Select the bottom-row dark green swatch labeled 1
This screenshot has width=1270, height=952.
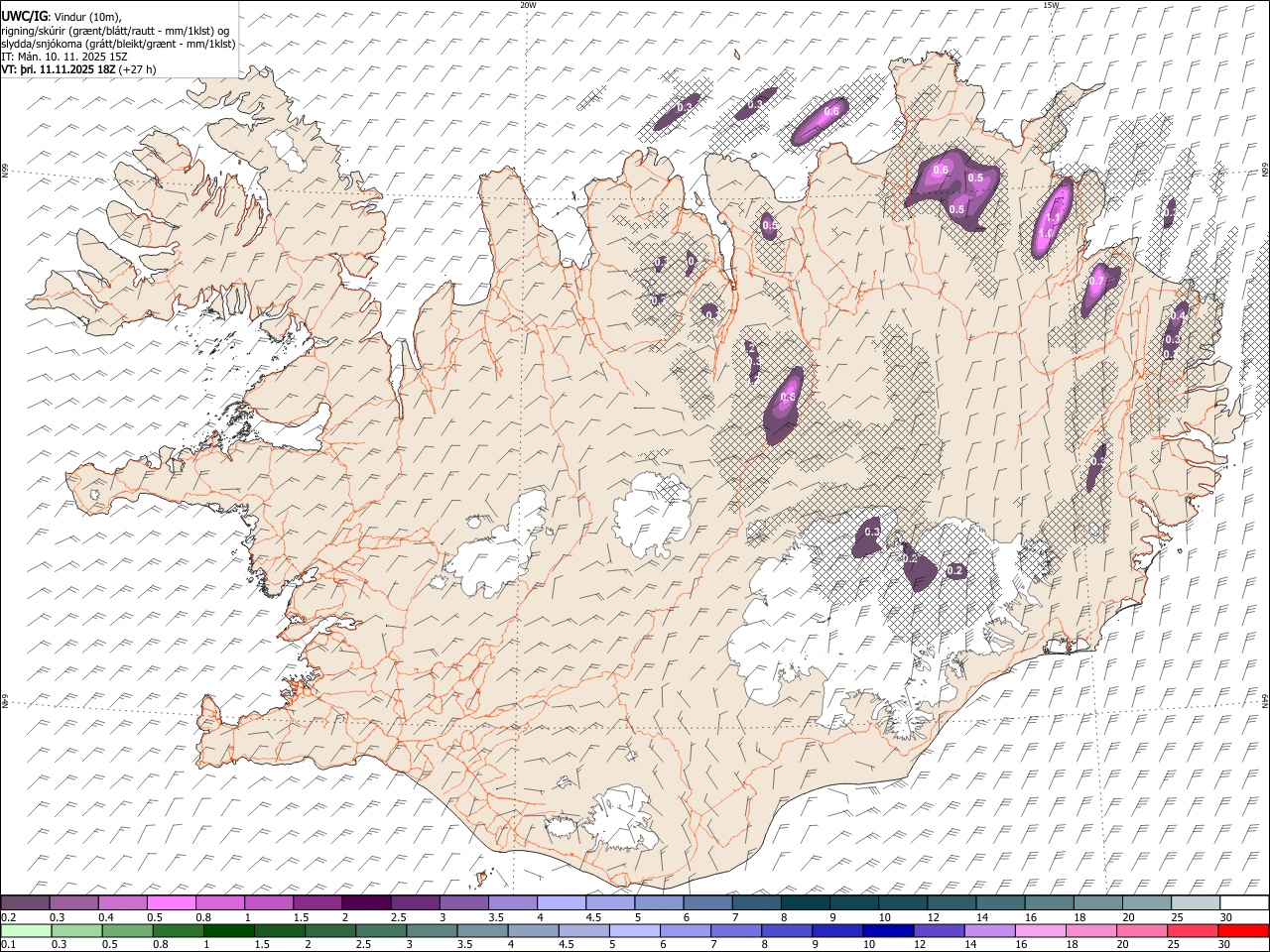228,930
